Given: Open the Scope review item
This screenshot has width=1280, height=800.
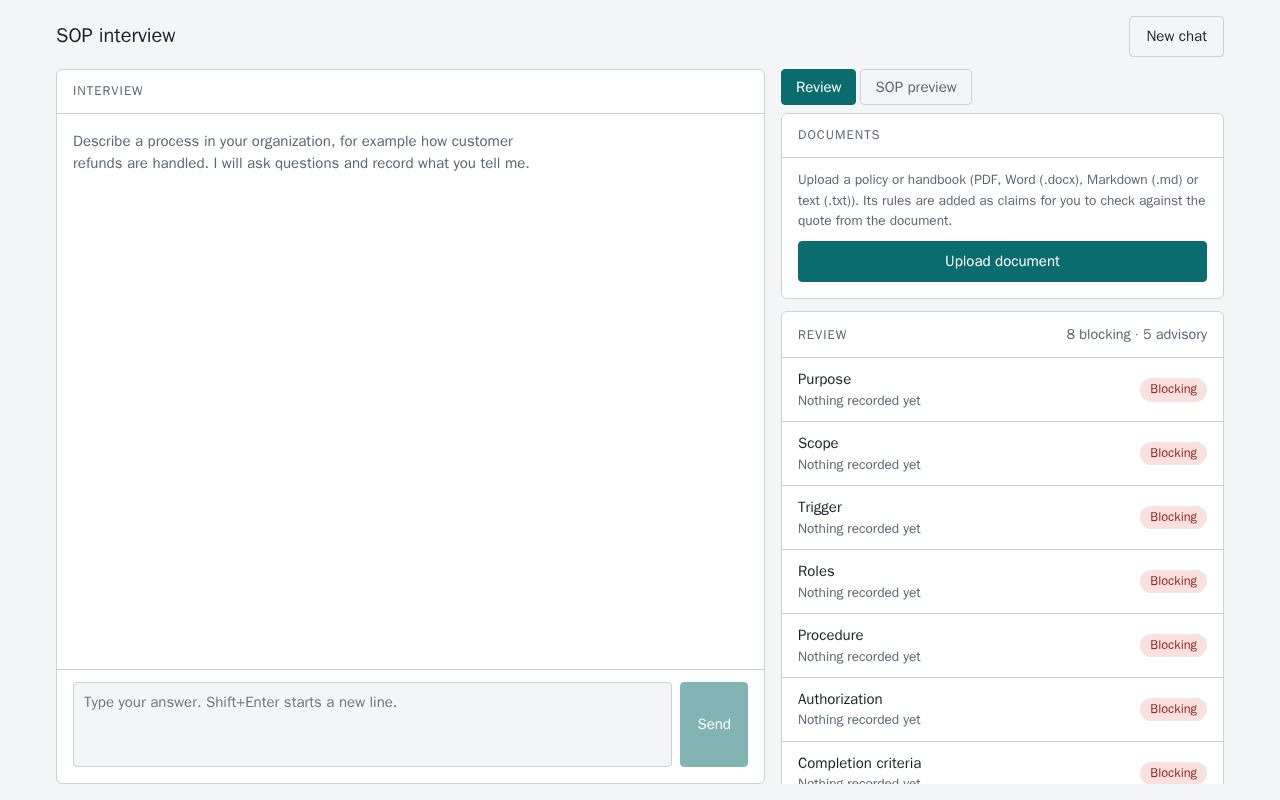Looking at the screenshot, I should tap(1002, 454).
